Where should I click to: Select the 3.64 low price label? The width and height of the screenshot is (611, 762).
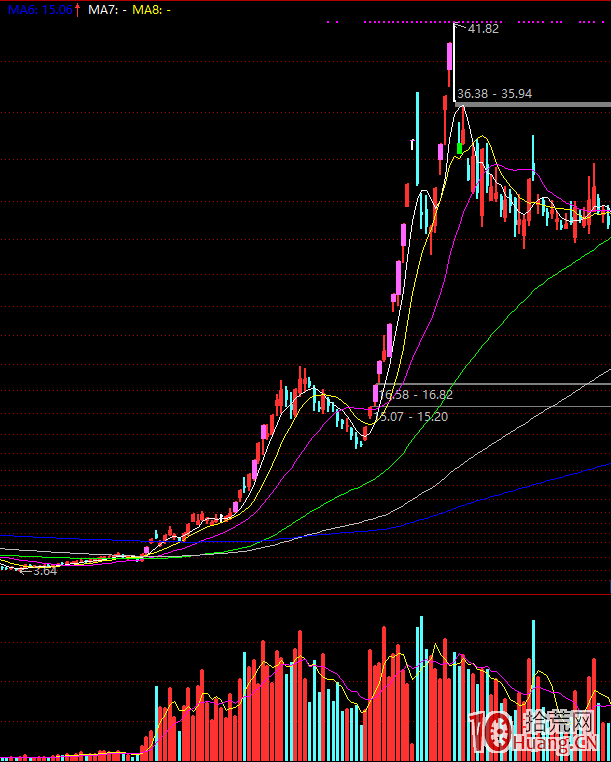coord(45,572)
